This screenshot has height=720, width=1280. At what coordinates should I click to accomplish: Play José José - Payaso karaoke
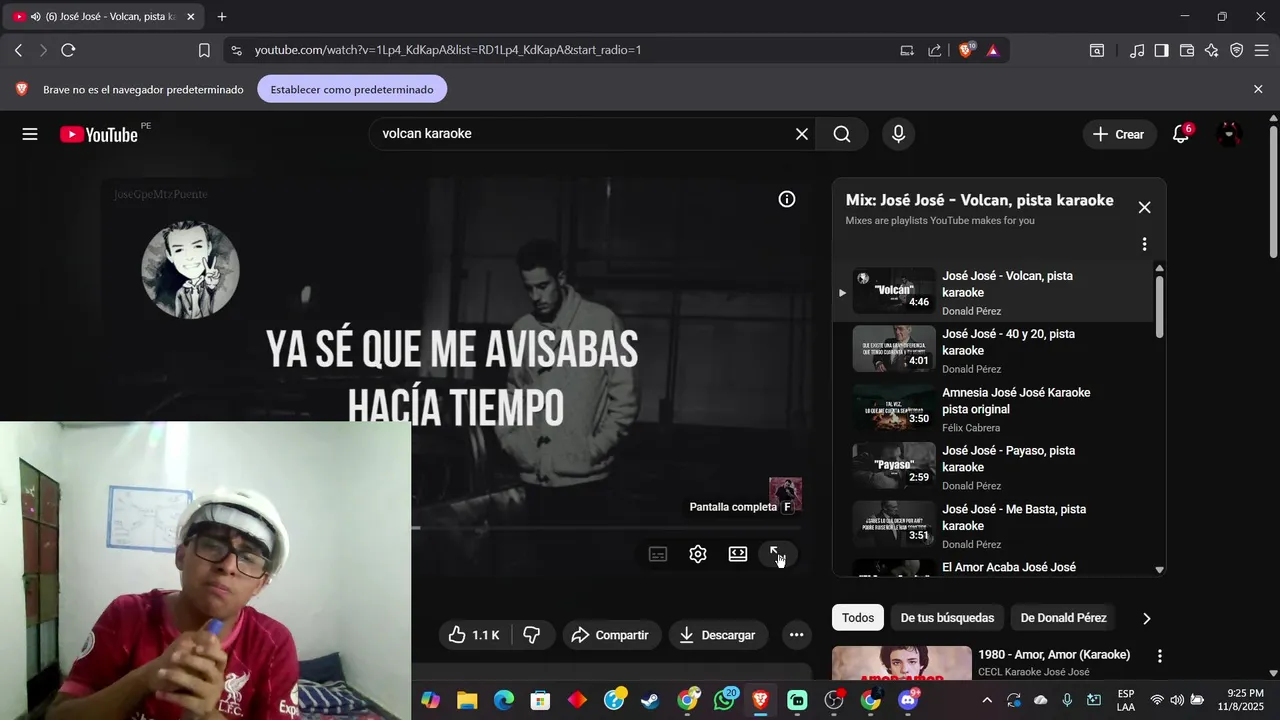(x=992, y=467)
